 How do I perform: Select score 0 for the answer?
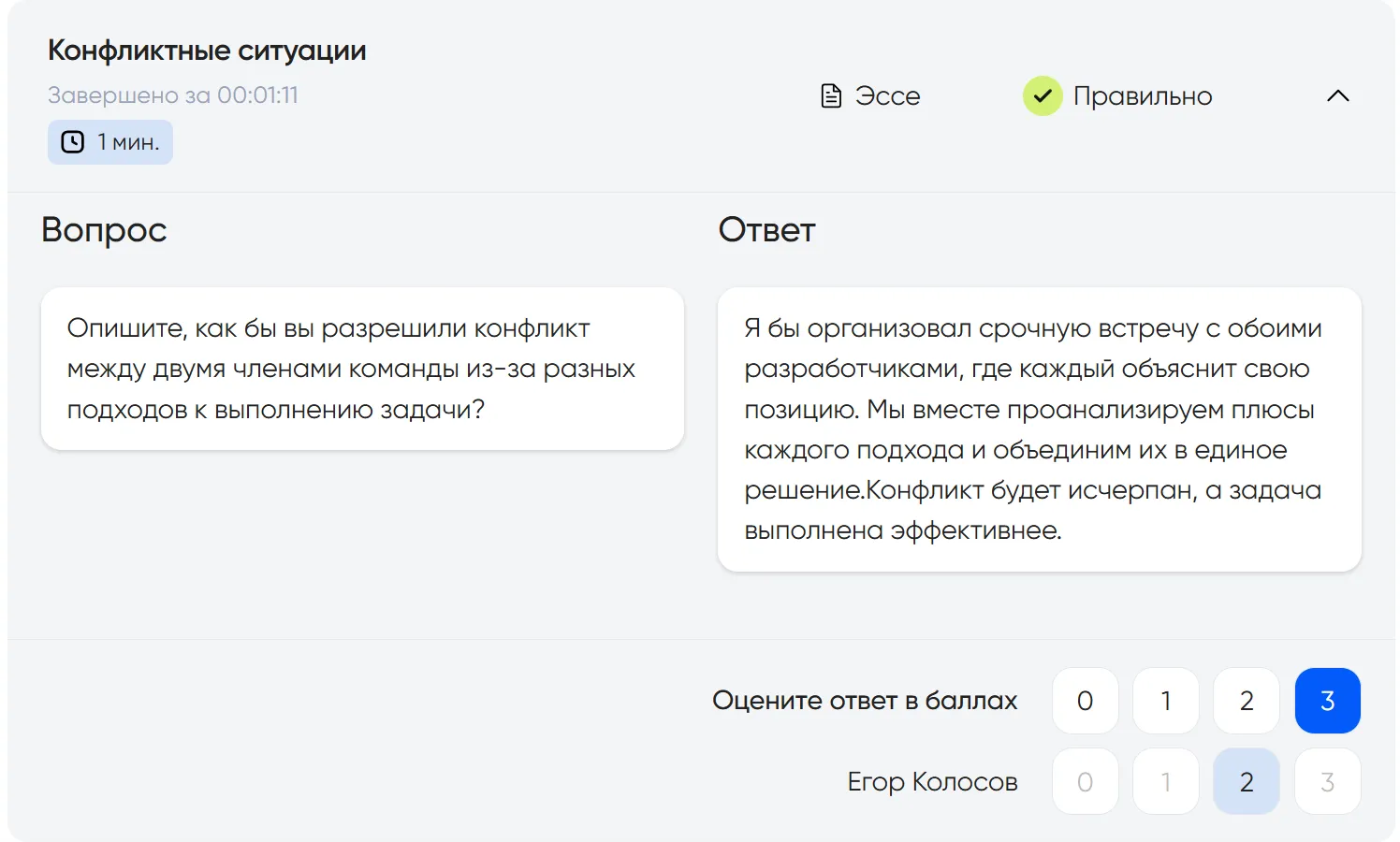tap(1085, 700)
